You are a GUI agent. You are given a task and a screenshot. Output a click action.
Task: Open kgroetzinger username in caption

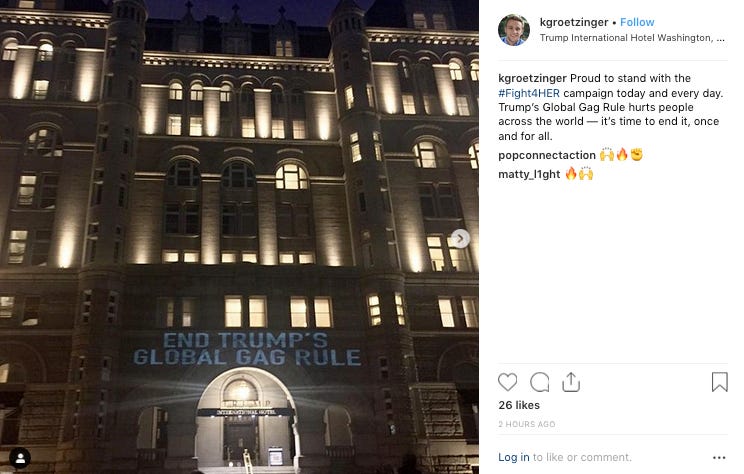(x=532, y=78)
